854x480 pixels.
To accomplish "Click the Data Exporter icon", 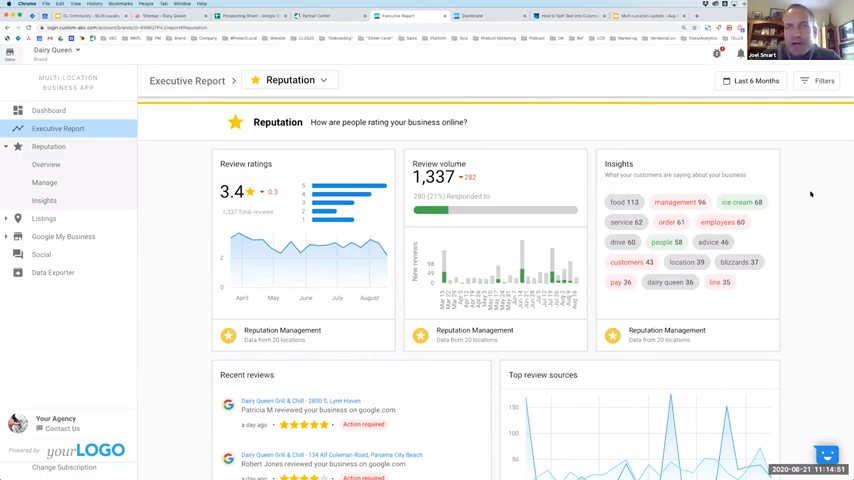I will 18,272.
